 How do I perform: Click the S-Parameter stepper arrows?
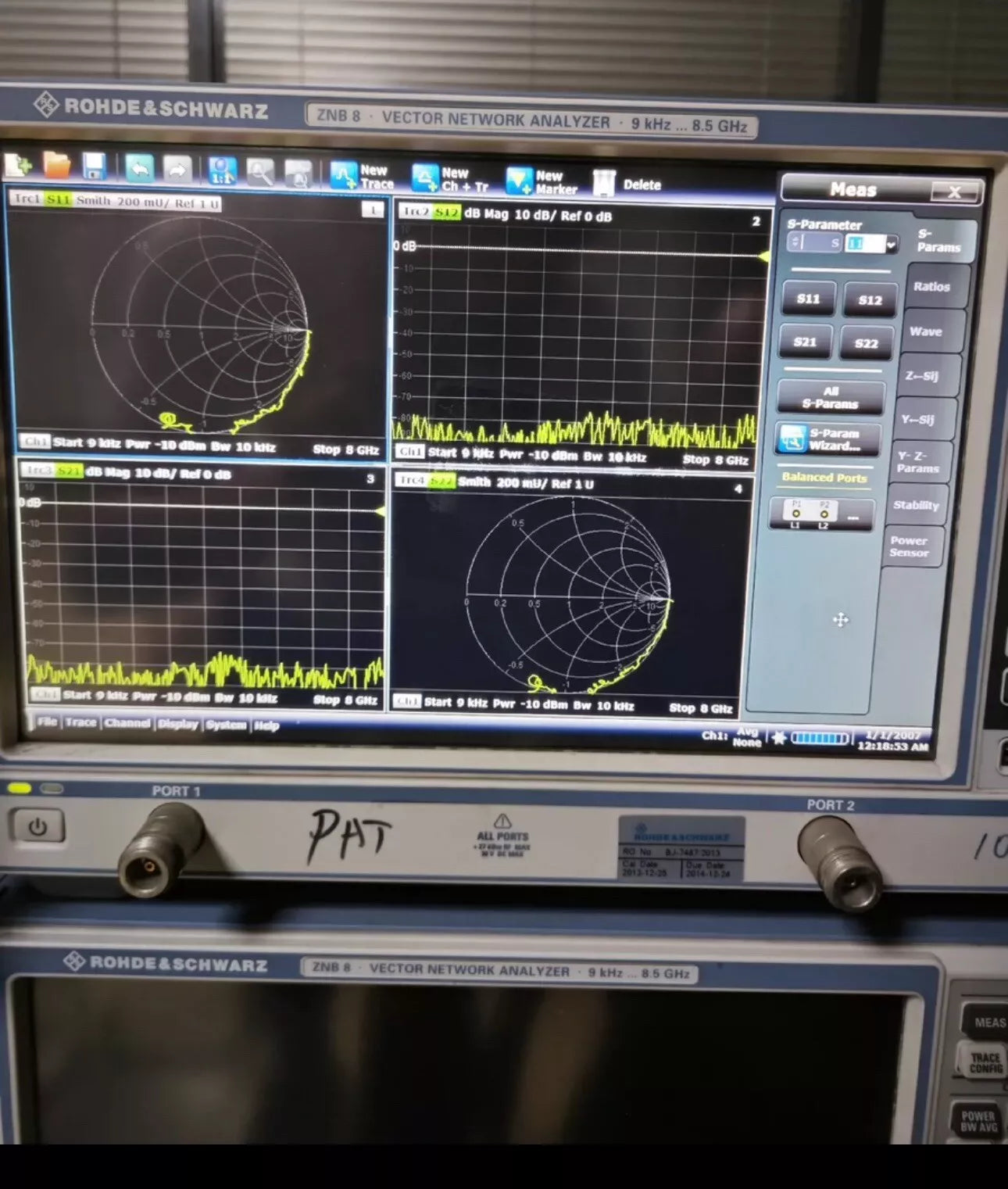(795, 242)
